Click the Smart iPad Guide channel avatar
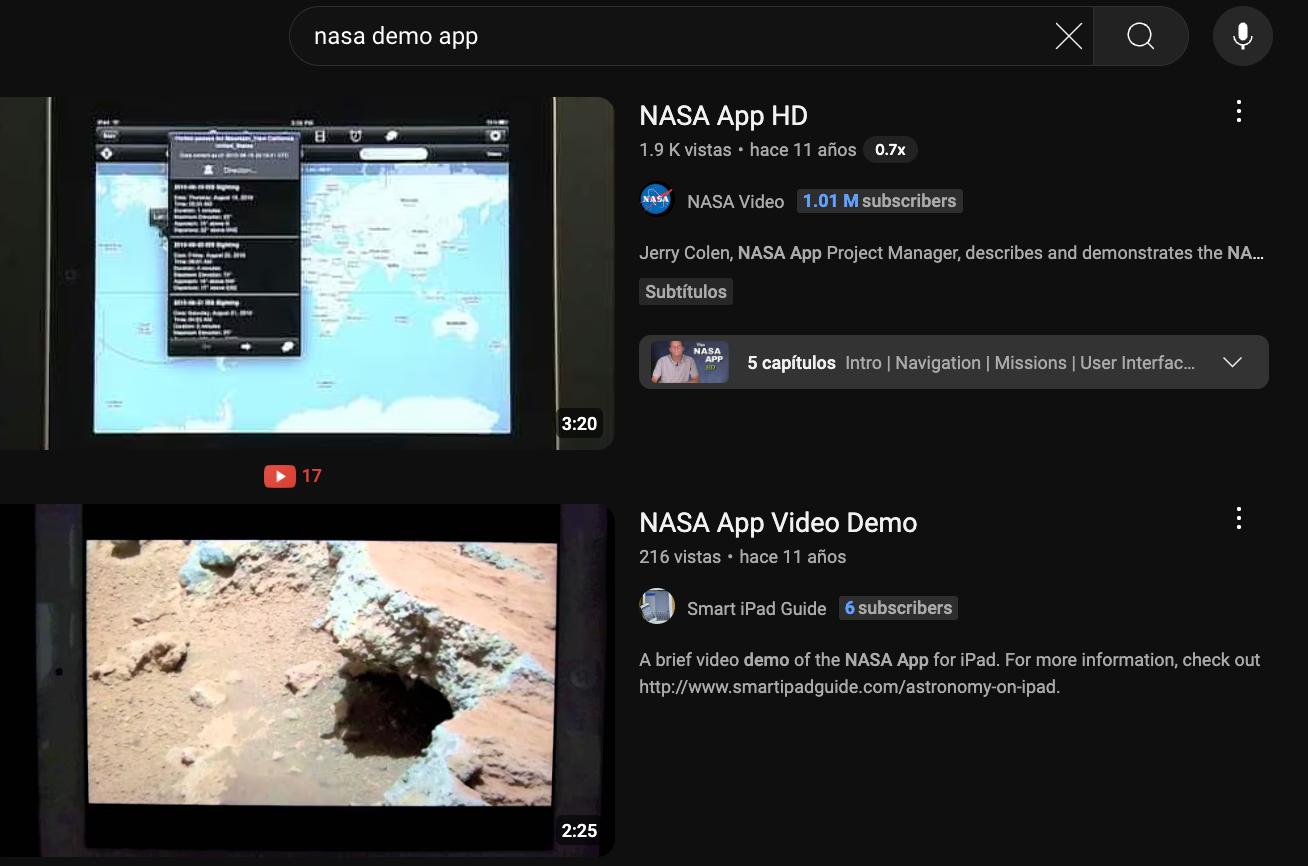Viewport: 1308px width, 866px height. tap(656, 607)
